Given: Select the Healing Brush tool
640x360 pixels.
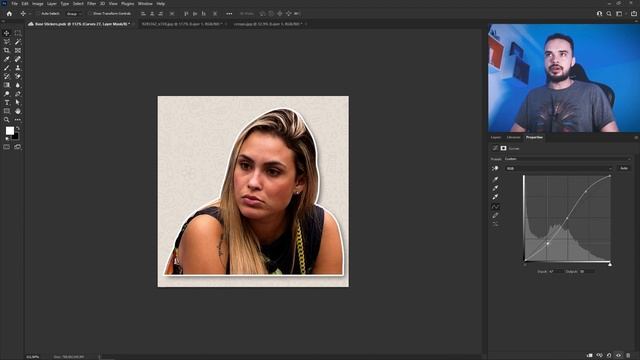Looking at the screenshot, I should (x=18, y=59).
